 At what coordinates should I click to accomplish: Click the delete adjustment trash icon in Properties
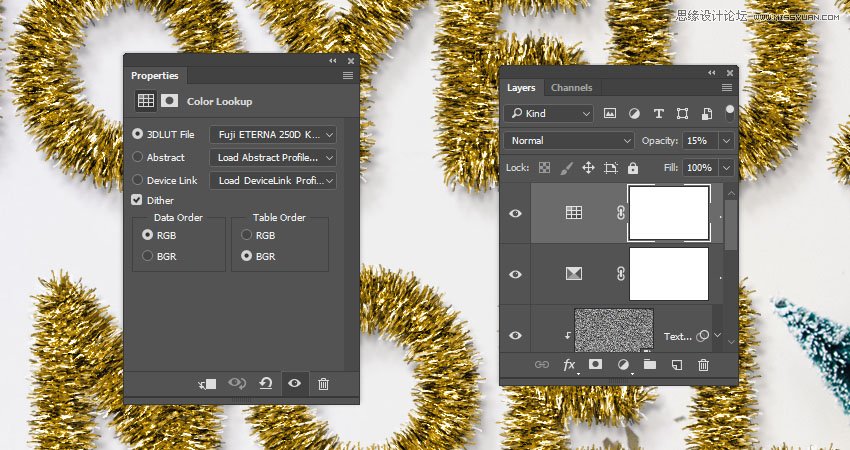(x=323, y=383)
